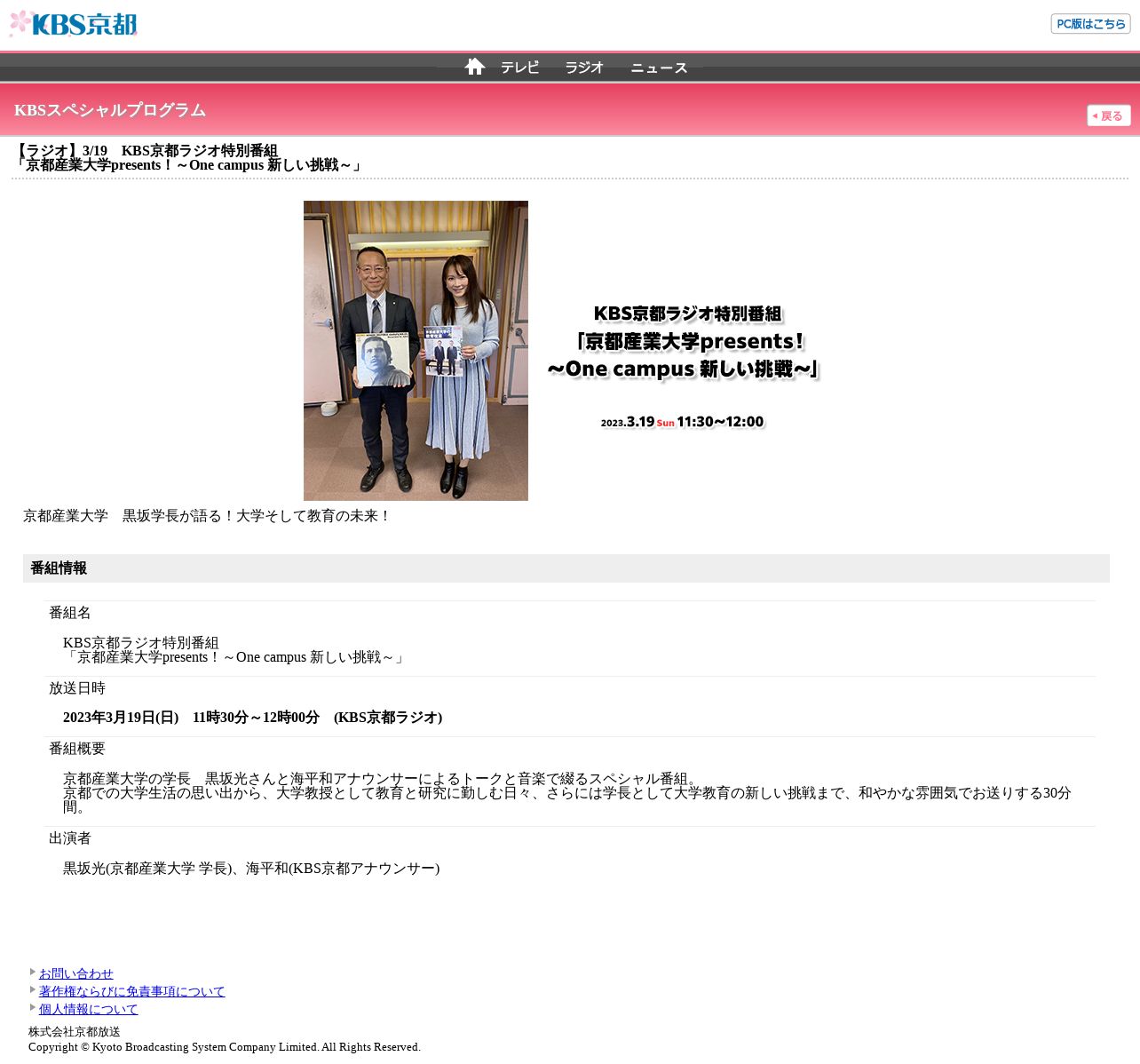Open the テレビ menu item

[519, 67]
